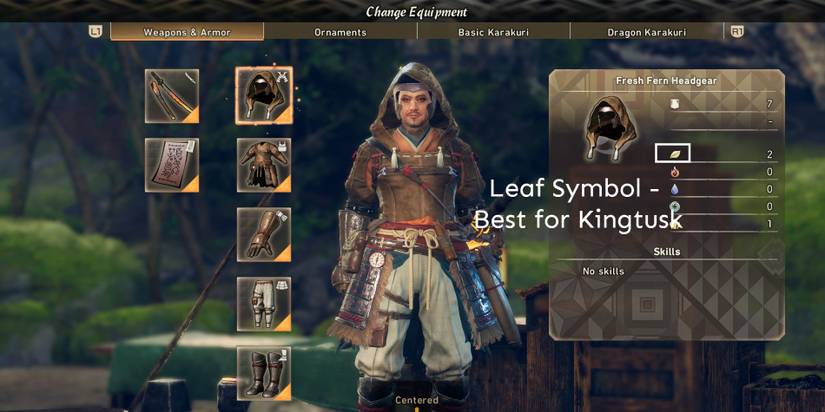Select the leg armor pants slot
Image resolution: width=825 pixels, height=412 pixels.
264,304
